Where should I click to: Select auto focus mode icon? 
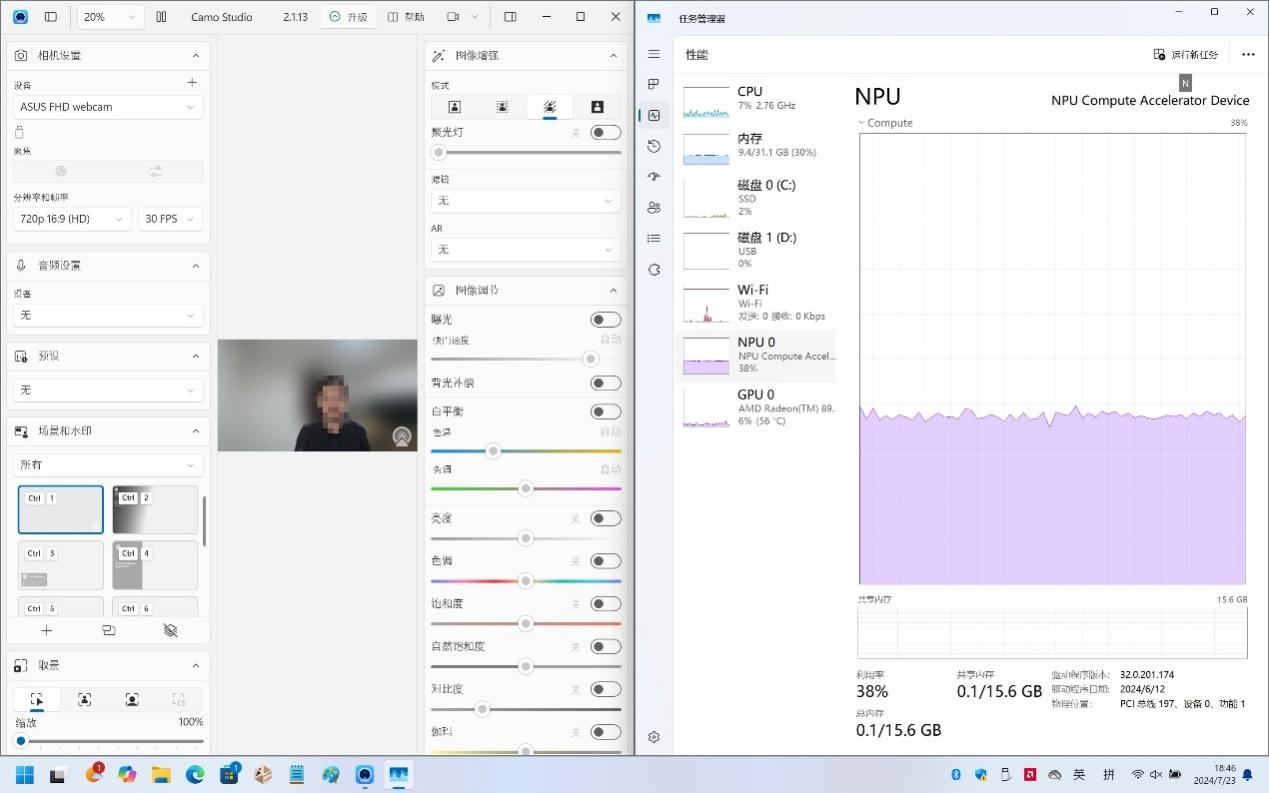[x=61, y=172]
